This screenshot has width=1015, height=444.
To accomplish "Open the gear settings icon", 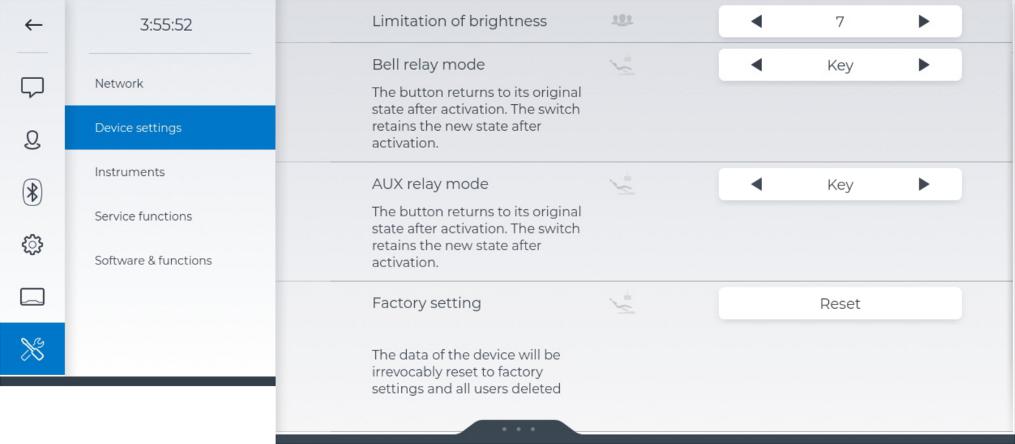I will (33, 244).
